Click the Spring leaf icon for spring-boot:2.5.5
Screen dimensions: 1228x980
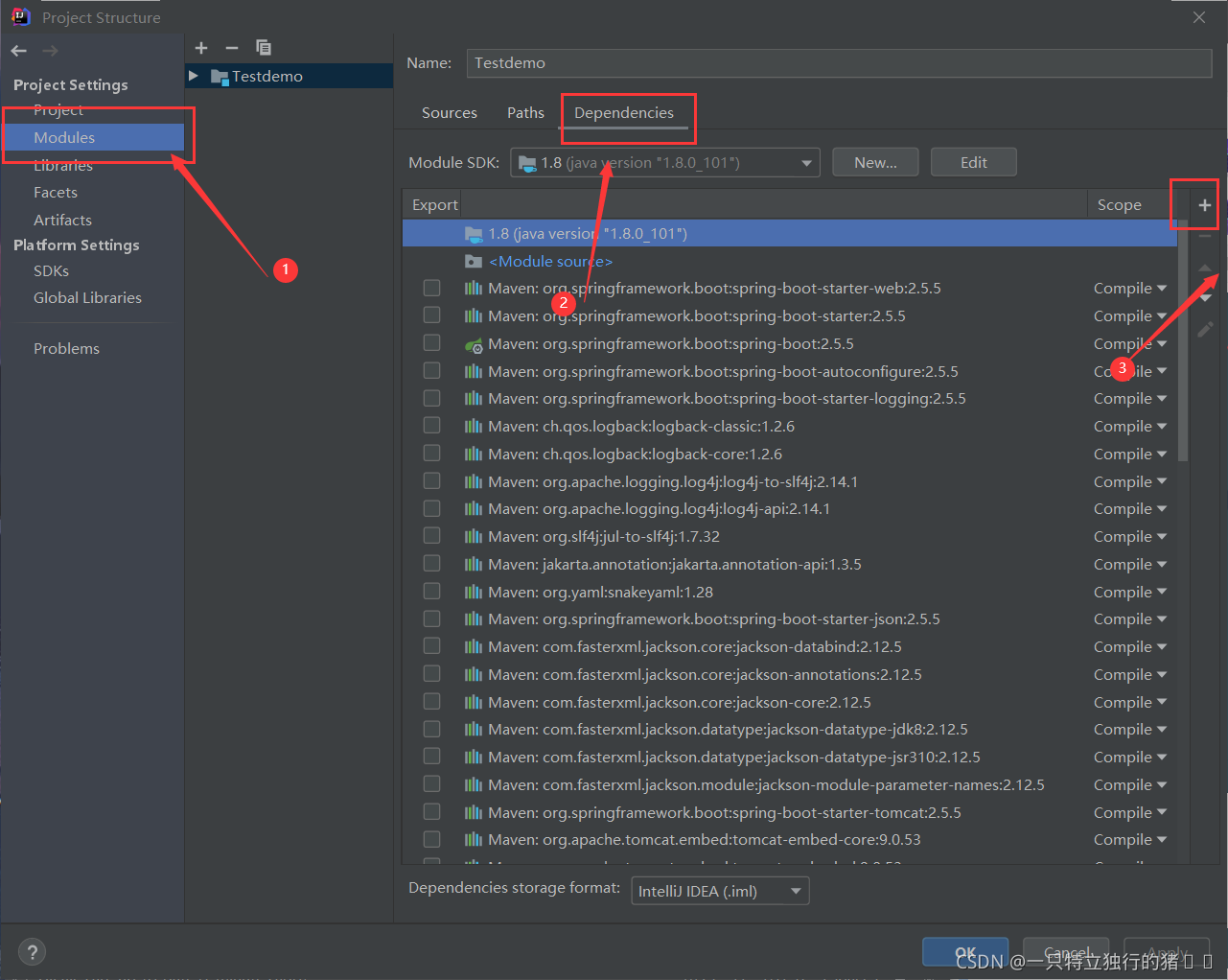click(x=474, y=343)
